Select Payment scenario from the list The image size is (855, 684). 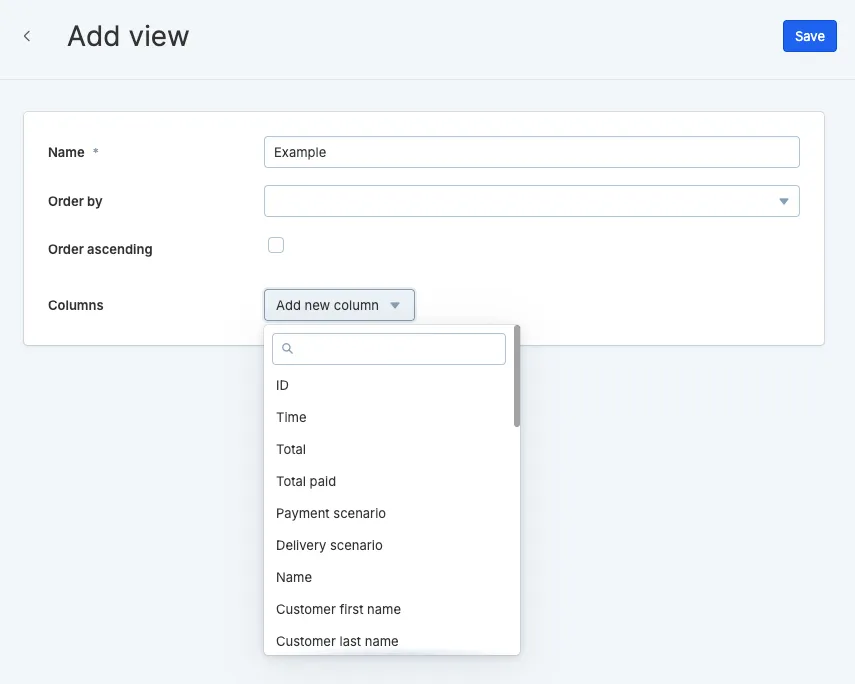tap(389, 513)
